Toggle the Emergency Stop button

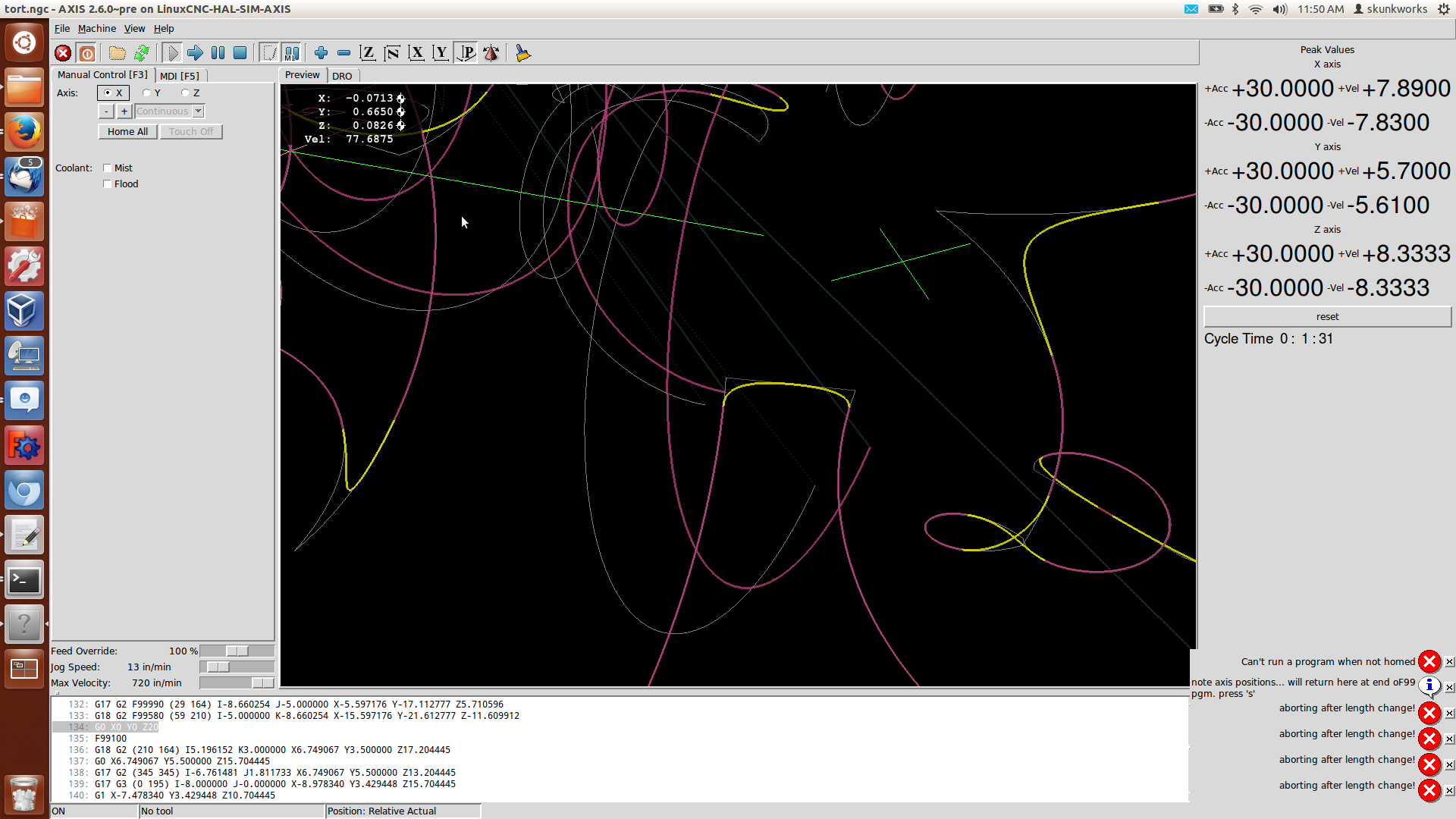(63, 53)
